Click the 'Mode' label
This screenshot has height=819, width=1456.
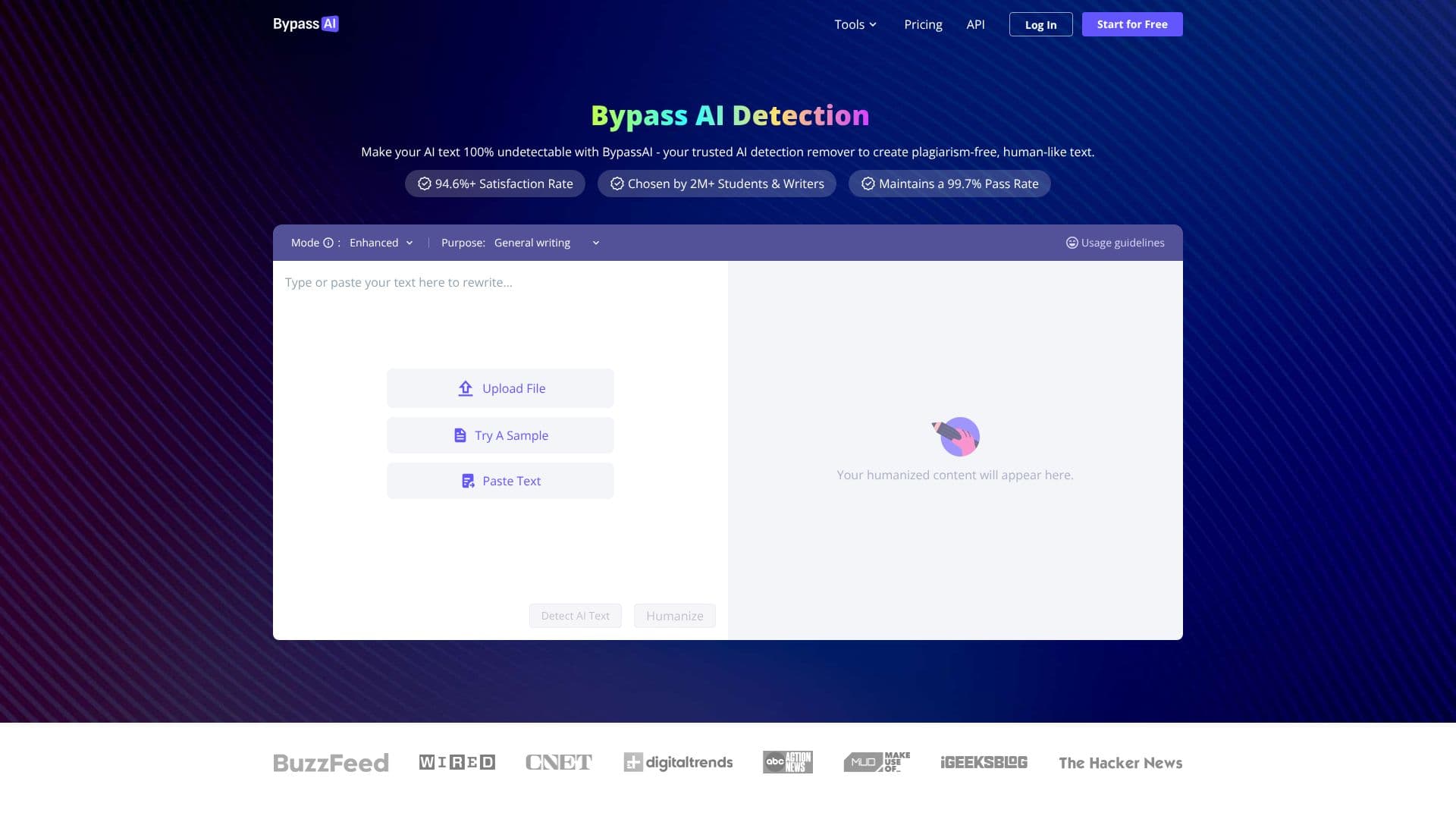click(305, 243)
